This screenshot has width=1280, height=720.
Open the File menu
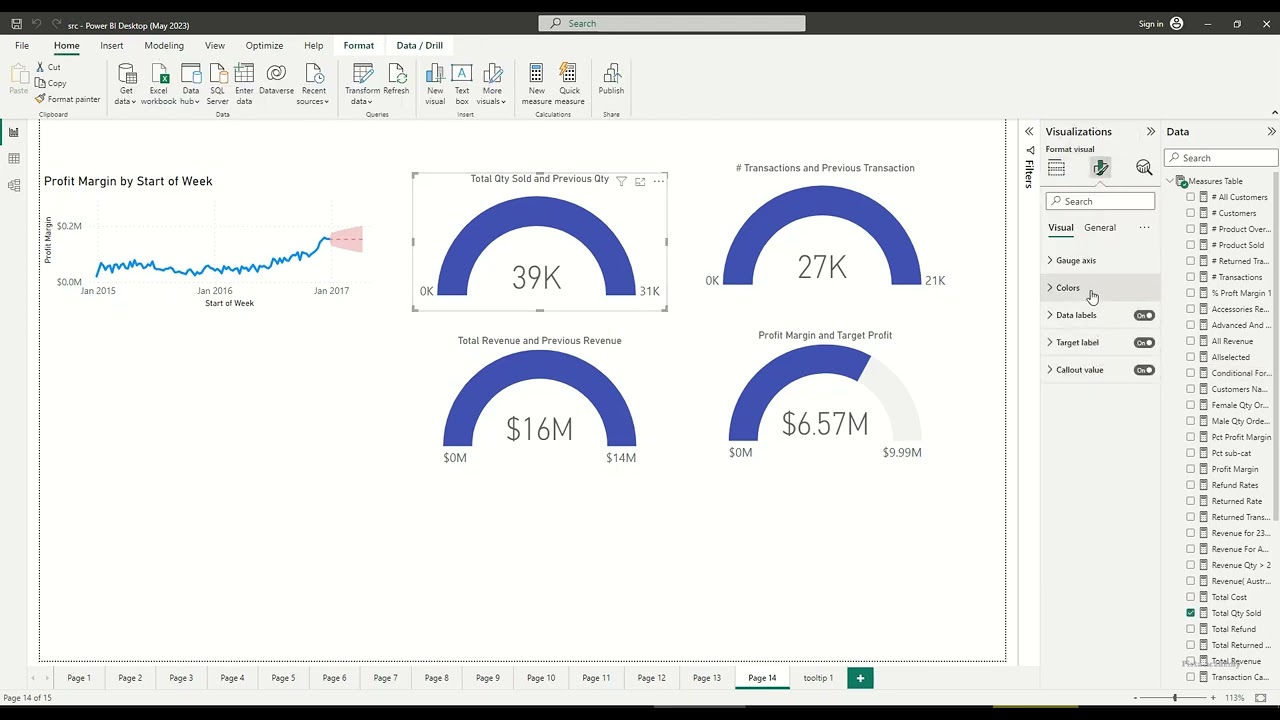22,46
